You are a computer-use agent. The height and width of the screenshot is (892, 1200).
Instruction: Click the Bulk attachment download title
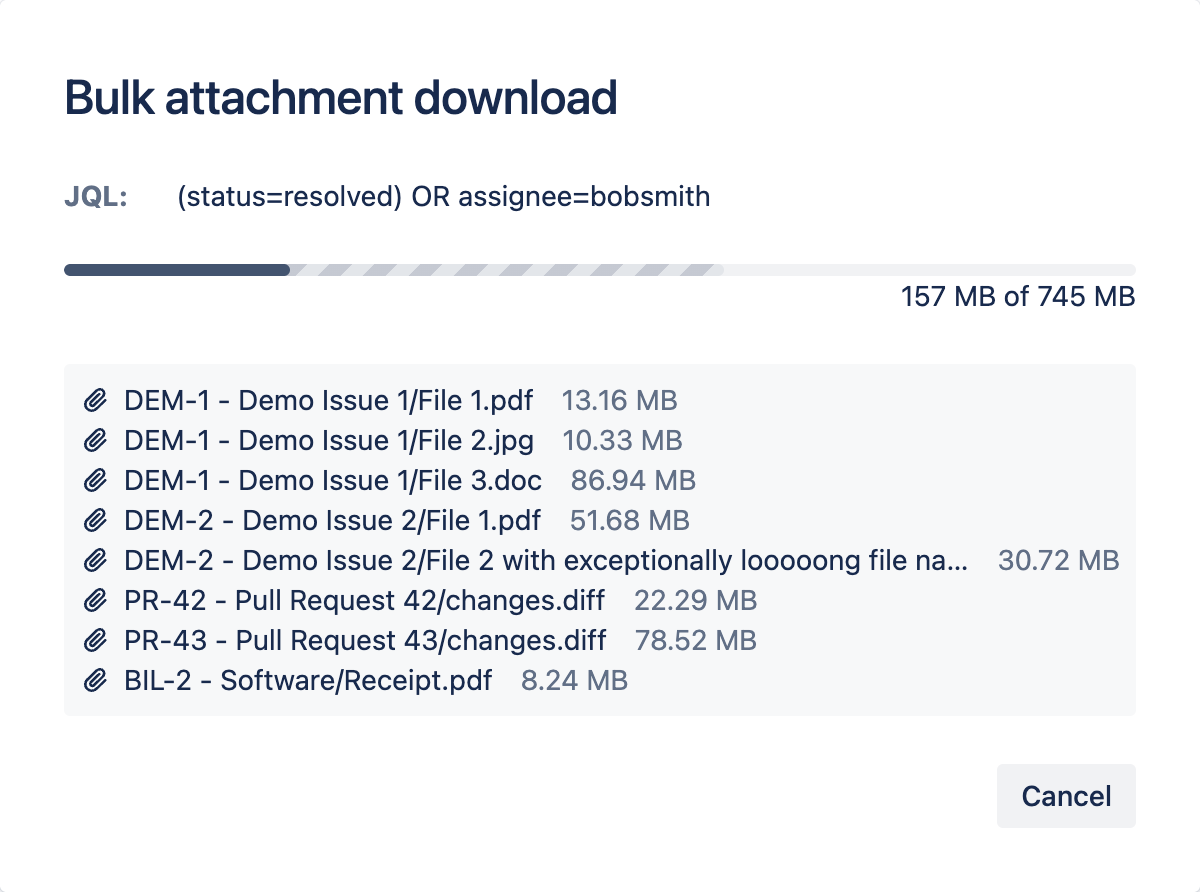tap(340, 97)
